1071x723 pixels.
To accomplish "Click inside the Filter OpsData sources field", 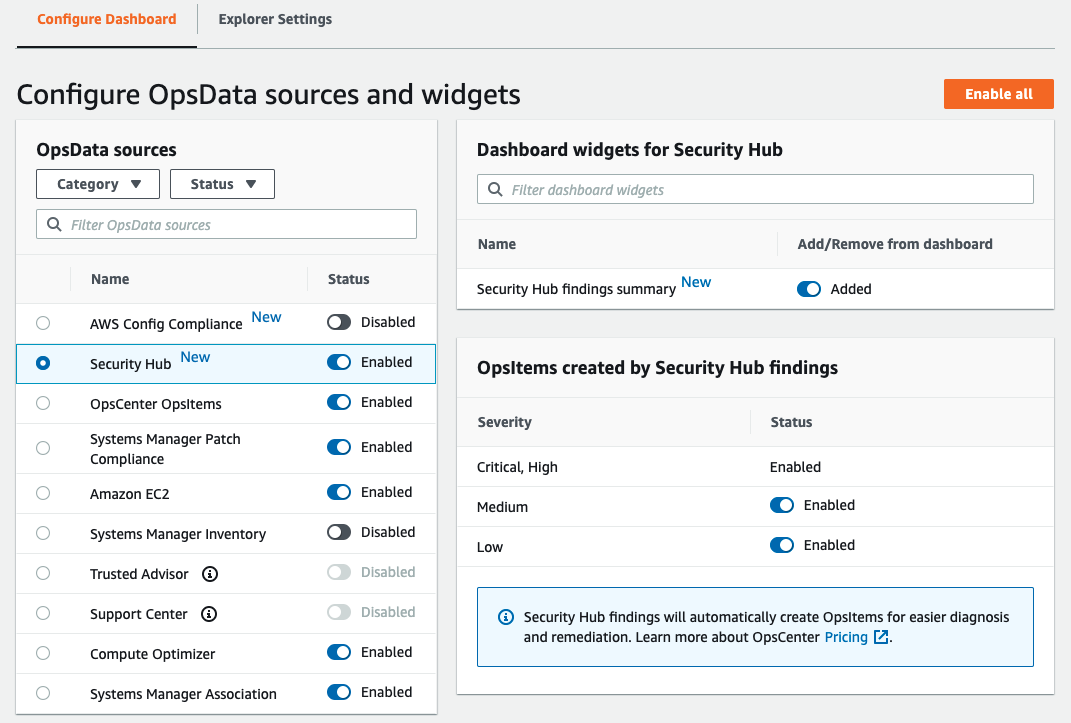I will click(x=225, y=224).
